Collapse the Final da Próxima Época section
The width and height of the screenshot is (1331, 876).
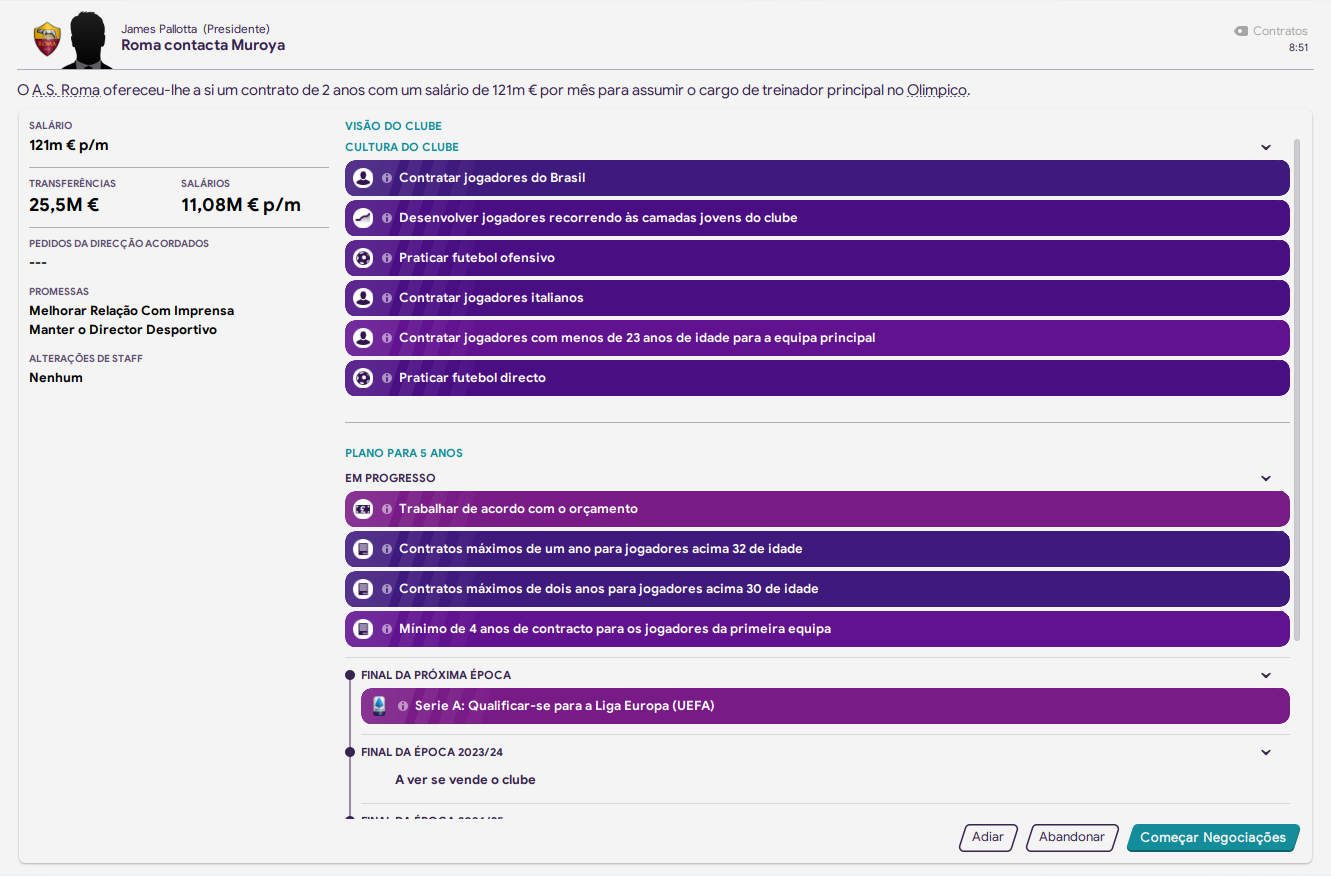pyautogui.click(x=1266, y=675)
